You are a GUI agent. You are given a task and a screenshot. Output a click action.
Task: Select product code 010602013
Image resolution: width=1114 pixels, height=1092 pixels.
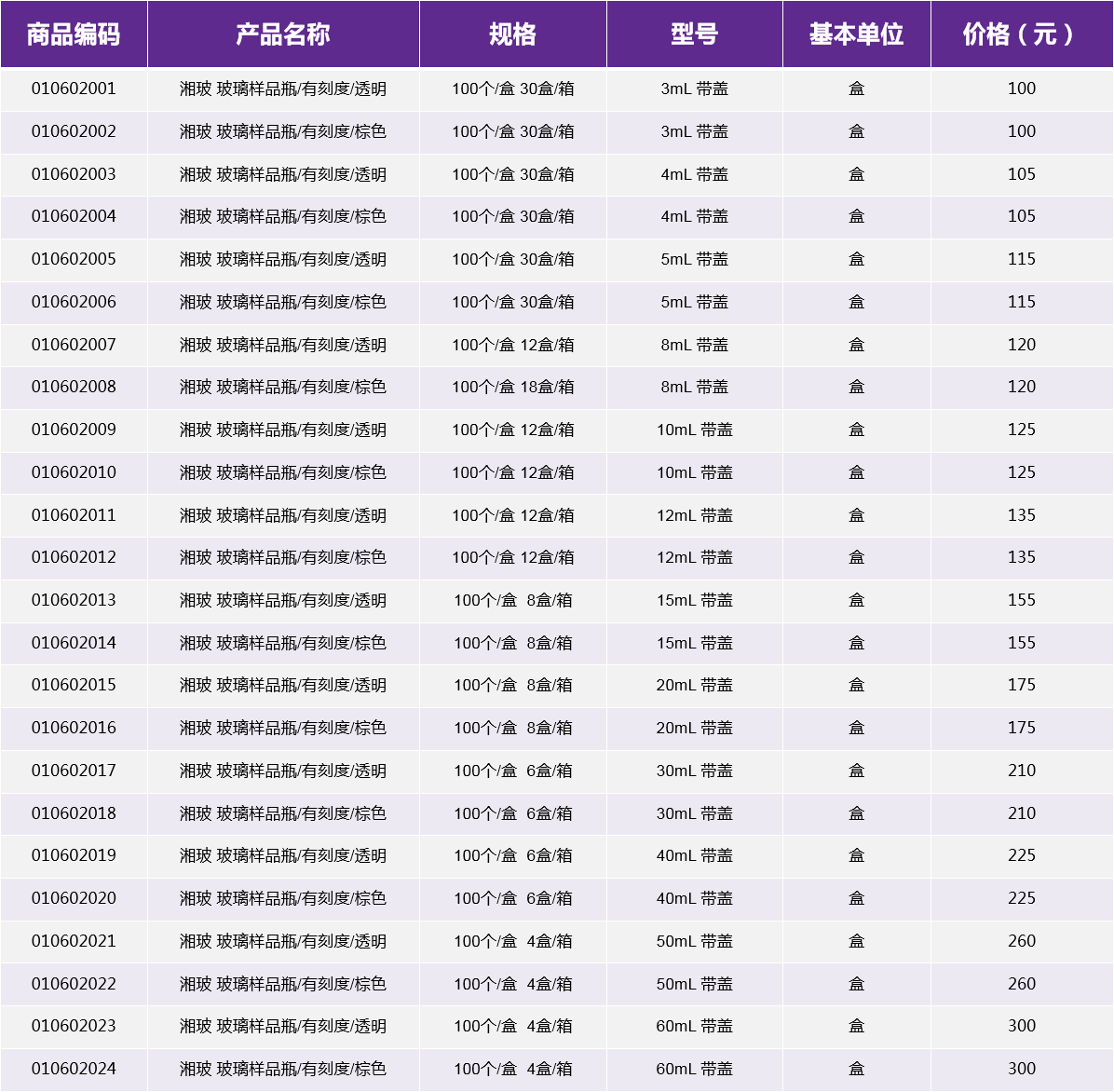pyautogui.click(x=74, y=600)
